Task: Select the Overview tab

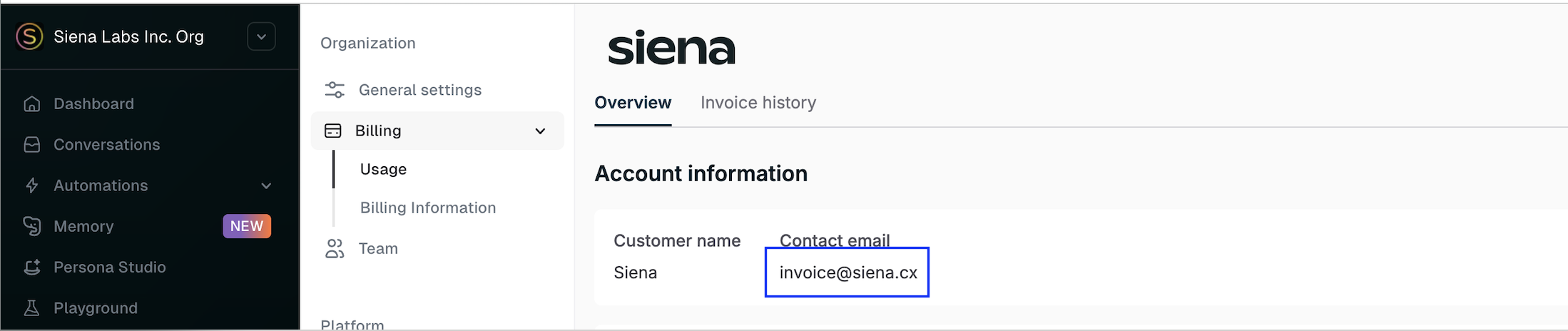Action: [633, 103]
